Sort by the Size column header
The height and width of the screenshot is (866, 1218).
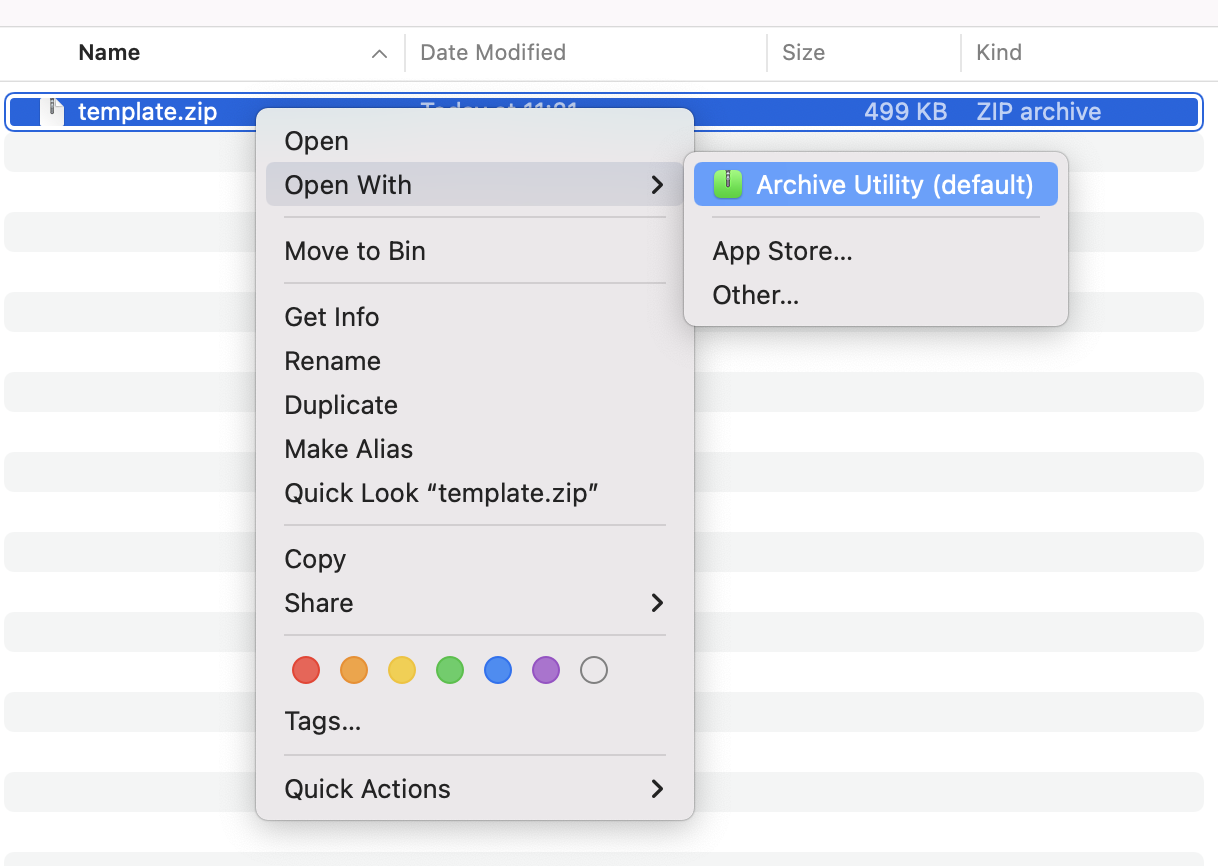pyautogui.click(x=803, y=53)
